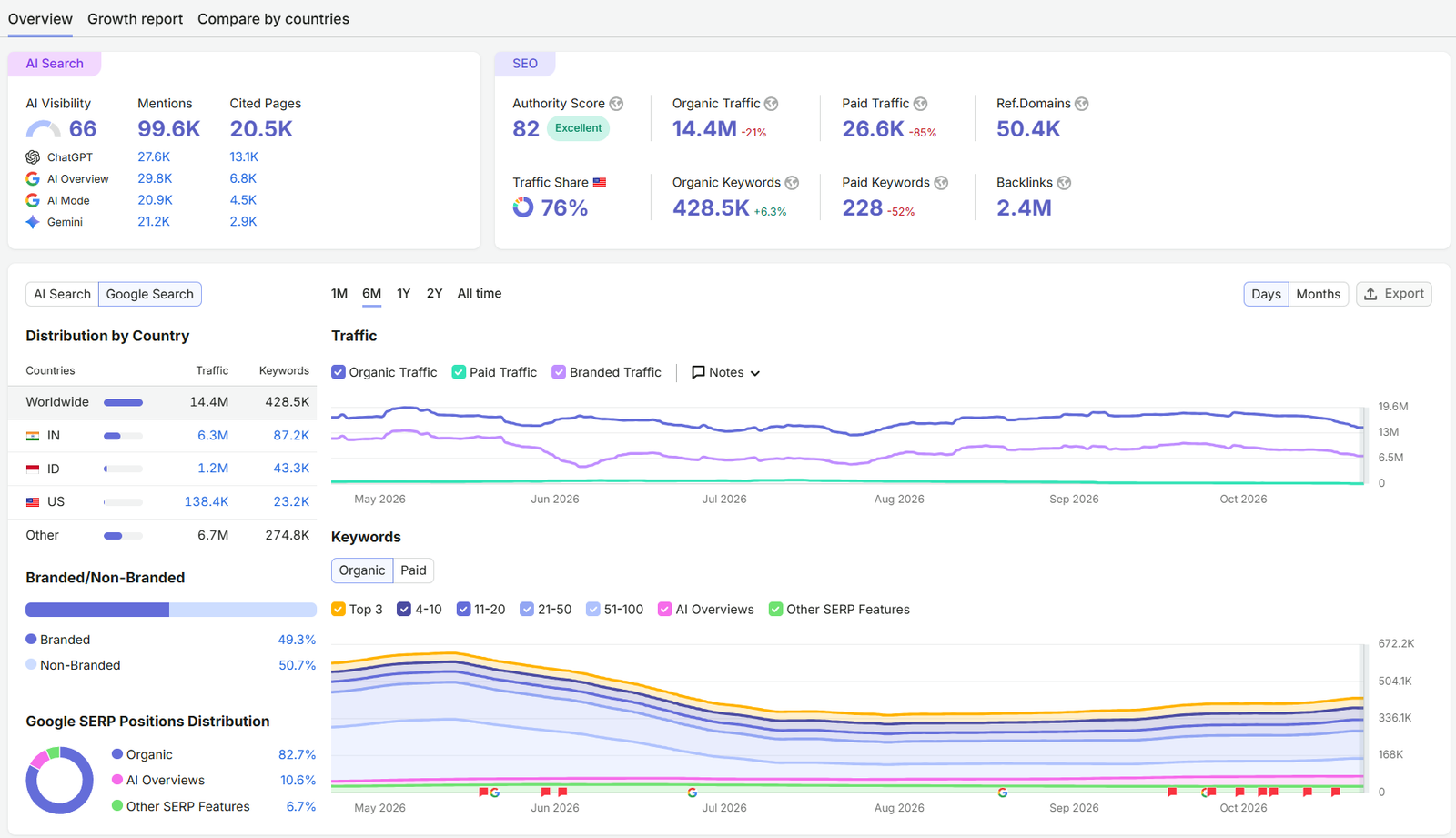Toggle the Top 3 keywords checkbox
This screenshot has width=1456, height=838.
click(339, 610)
